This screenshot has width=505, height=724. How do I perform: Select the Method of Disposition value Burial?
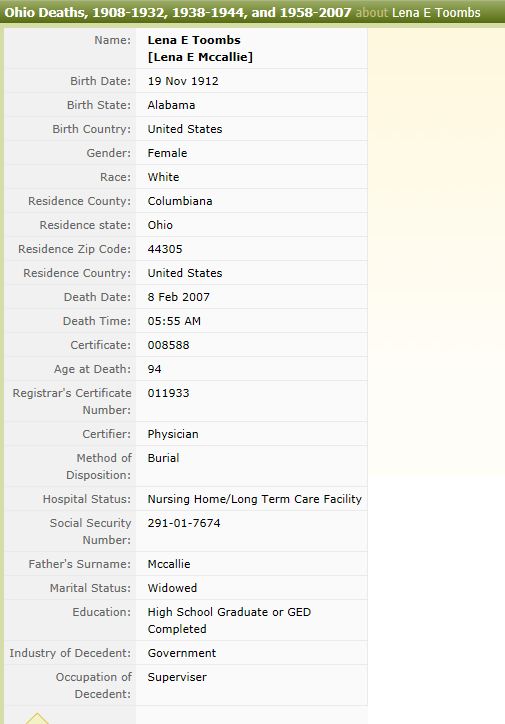point(163,458)
